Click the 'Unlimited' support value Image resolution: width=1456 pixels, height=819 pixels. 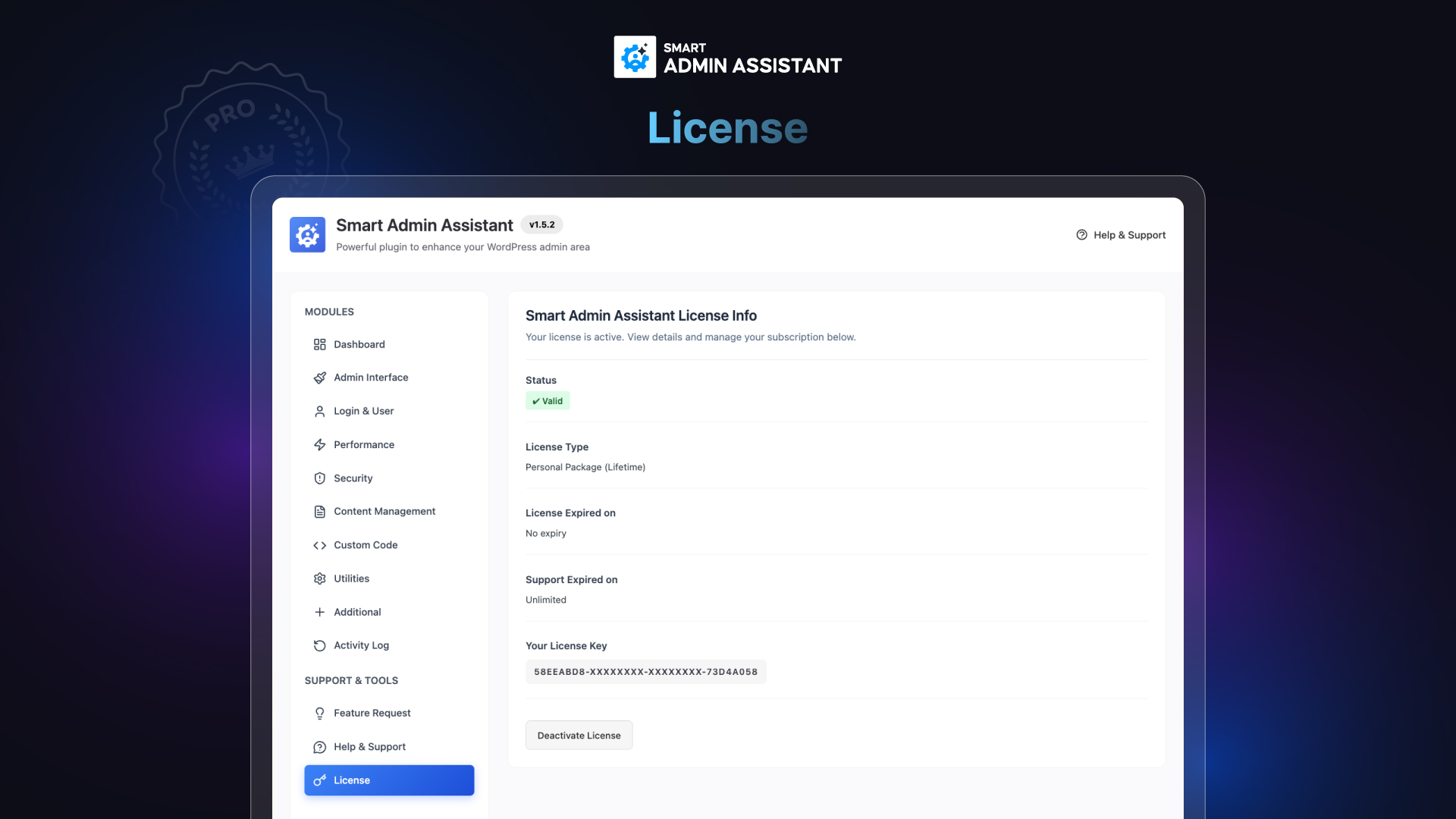click(546, 601)
